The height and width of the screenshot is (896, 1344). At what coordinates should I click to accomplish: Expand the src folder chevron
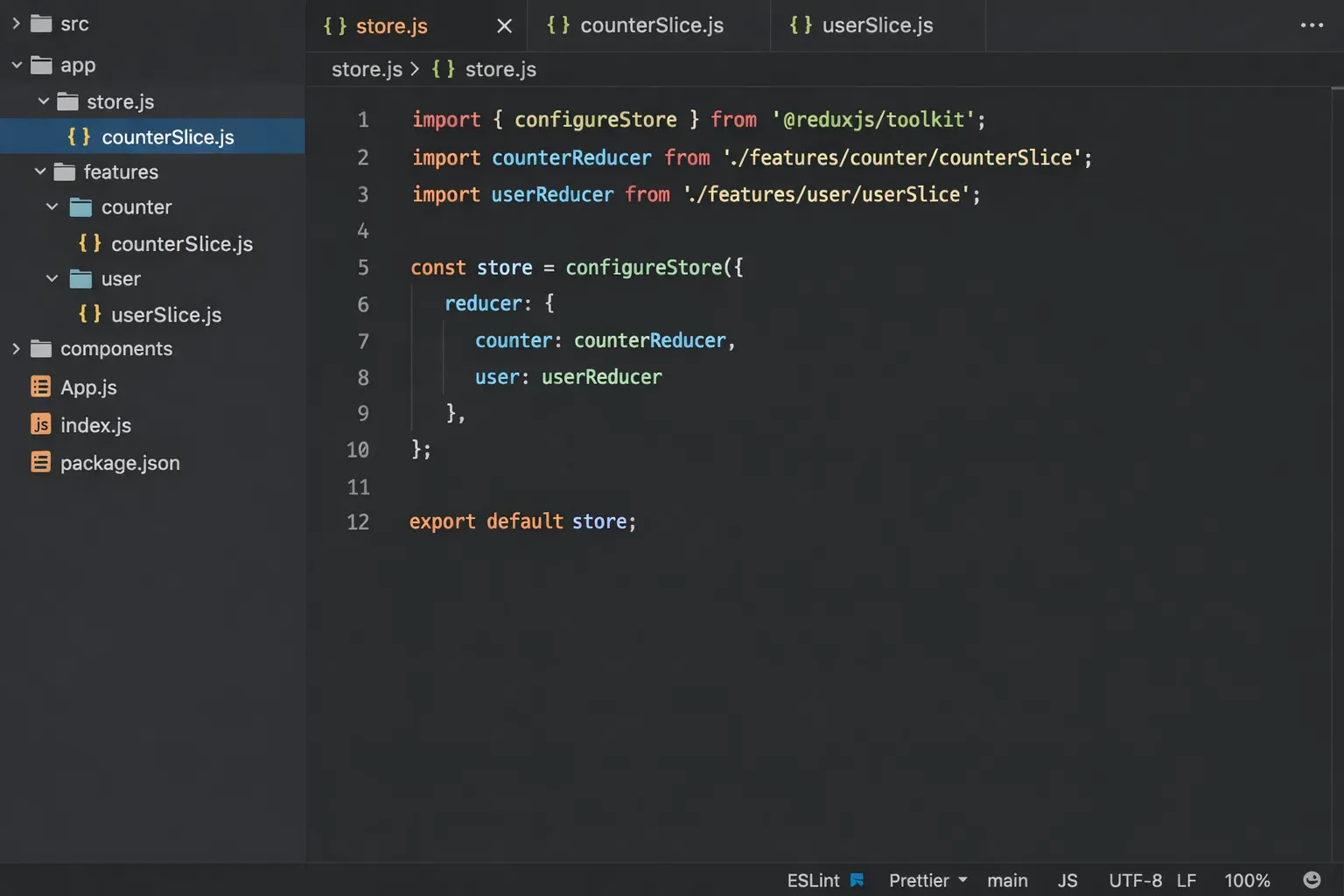click(x=16, y=24)
